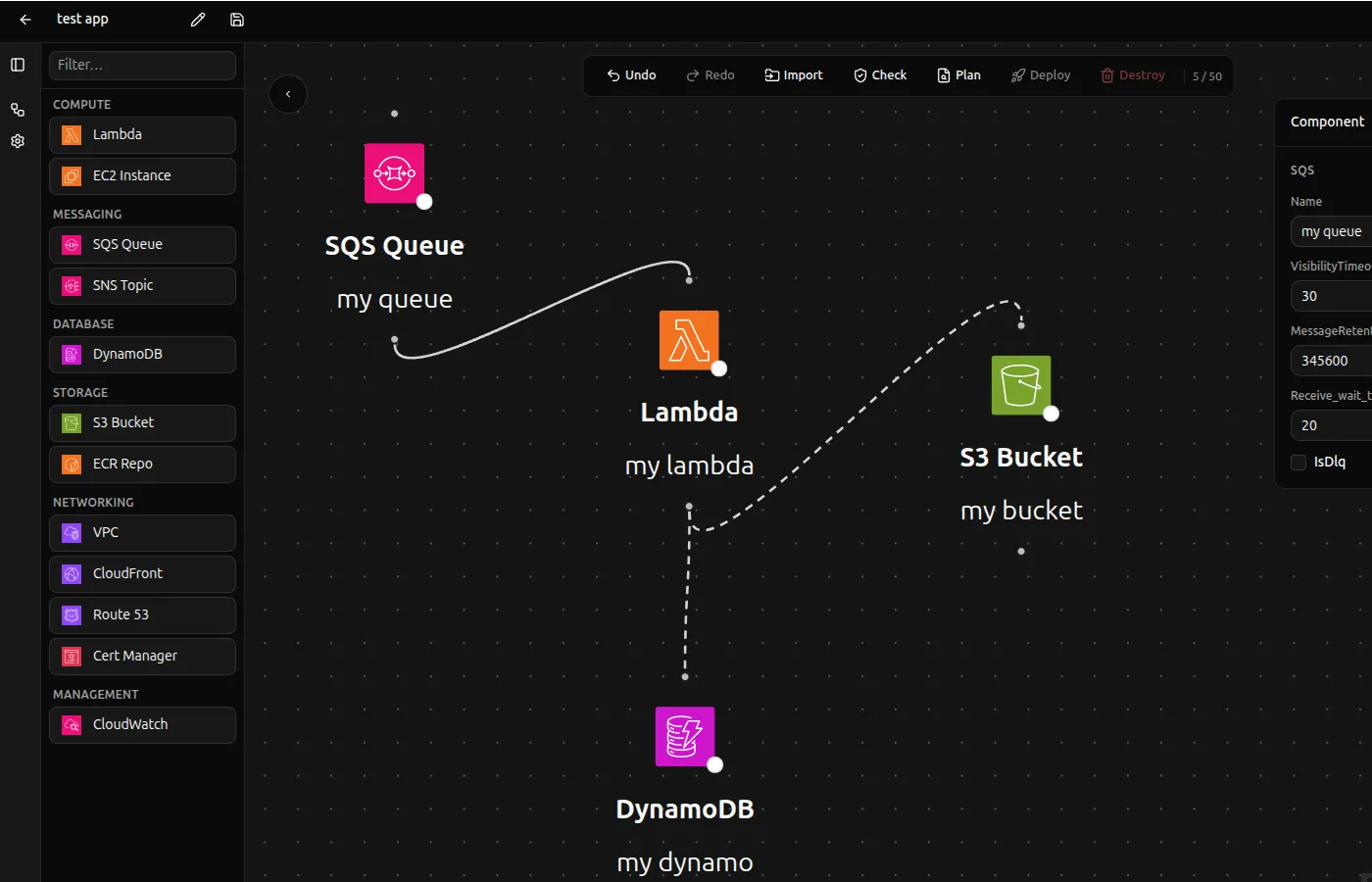Screen dimensions: 1372x882
Task: Select VPC in the Networking palette
Action: (x=142, y=533)
